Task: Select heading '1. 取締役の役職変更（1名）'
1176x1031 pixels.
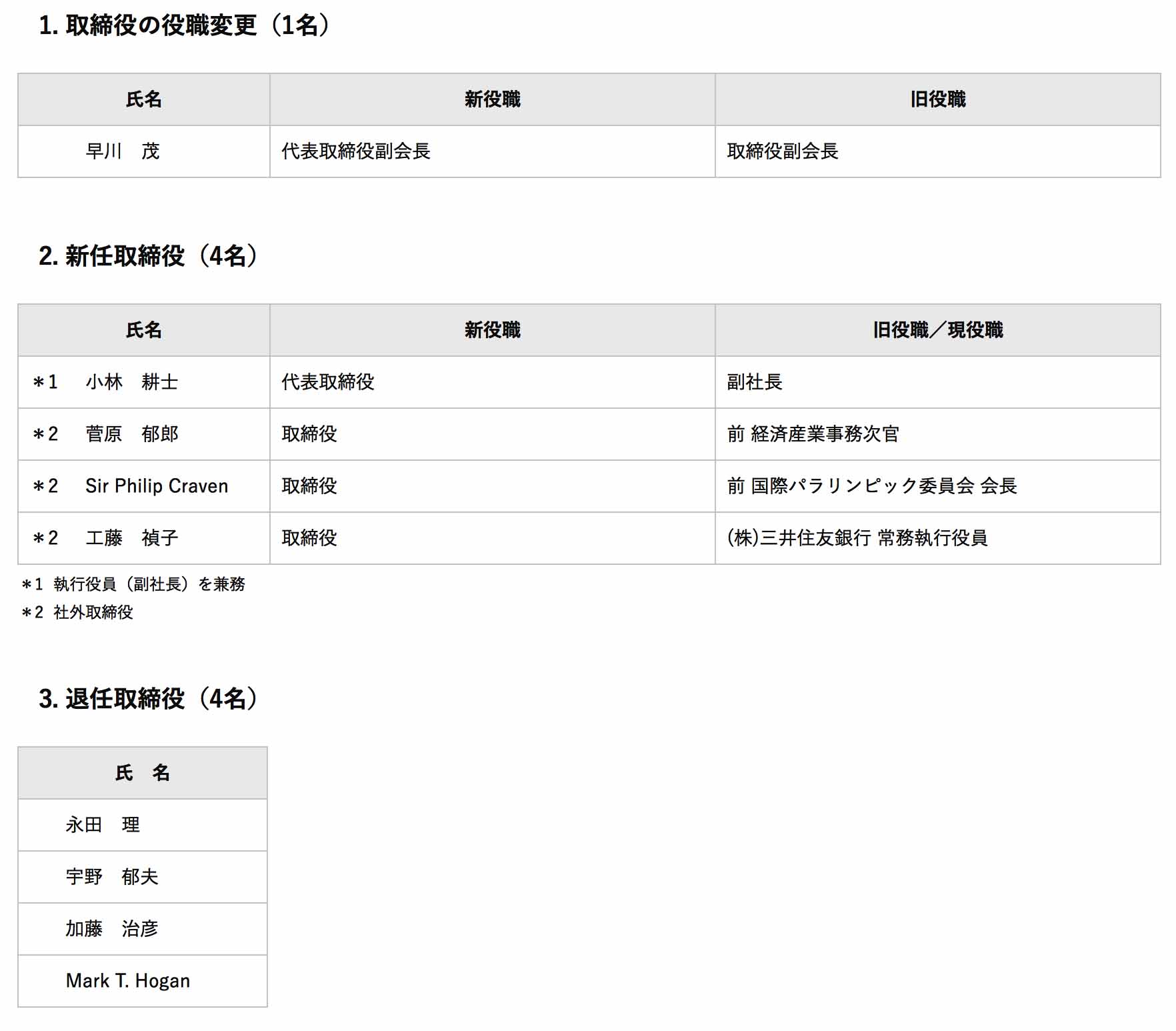Action: click(185, 25)
